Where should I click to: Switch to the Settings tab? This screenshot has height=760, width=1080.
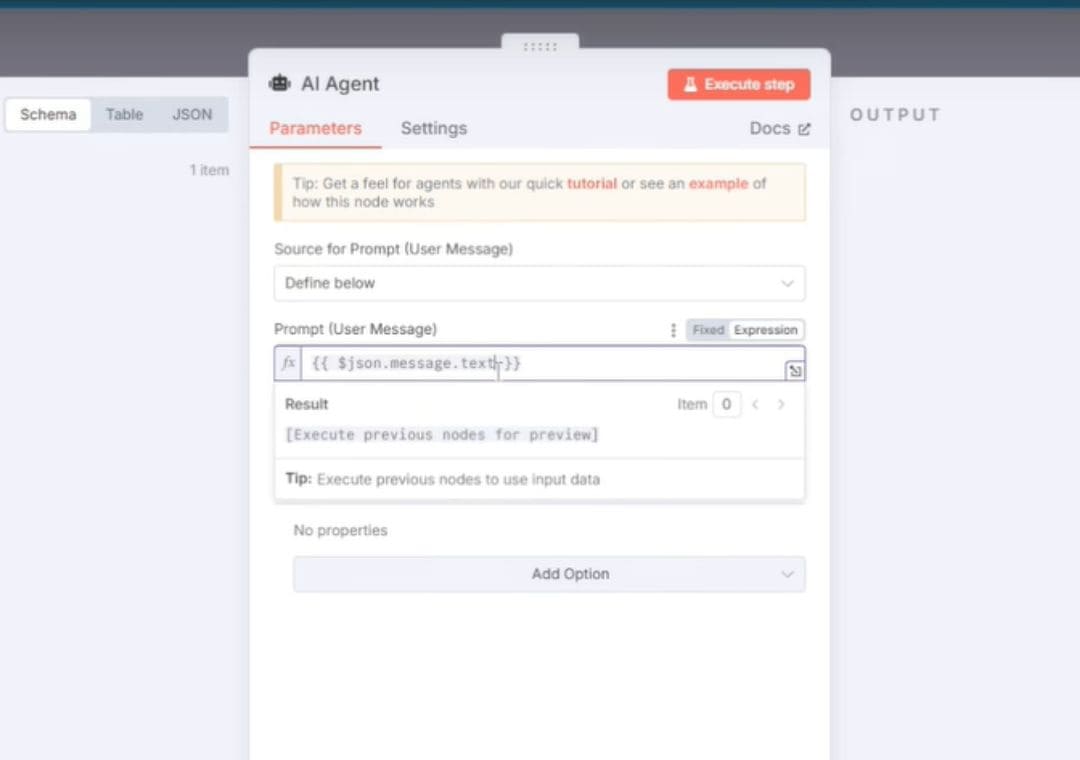pos(433,128)
